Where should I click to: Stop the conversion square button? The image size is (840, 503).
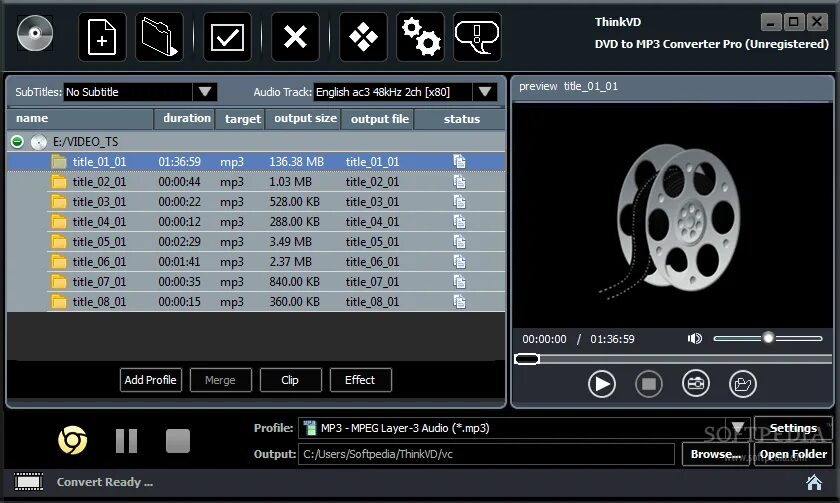178,441
